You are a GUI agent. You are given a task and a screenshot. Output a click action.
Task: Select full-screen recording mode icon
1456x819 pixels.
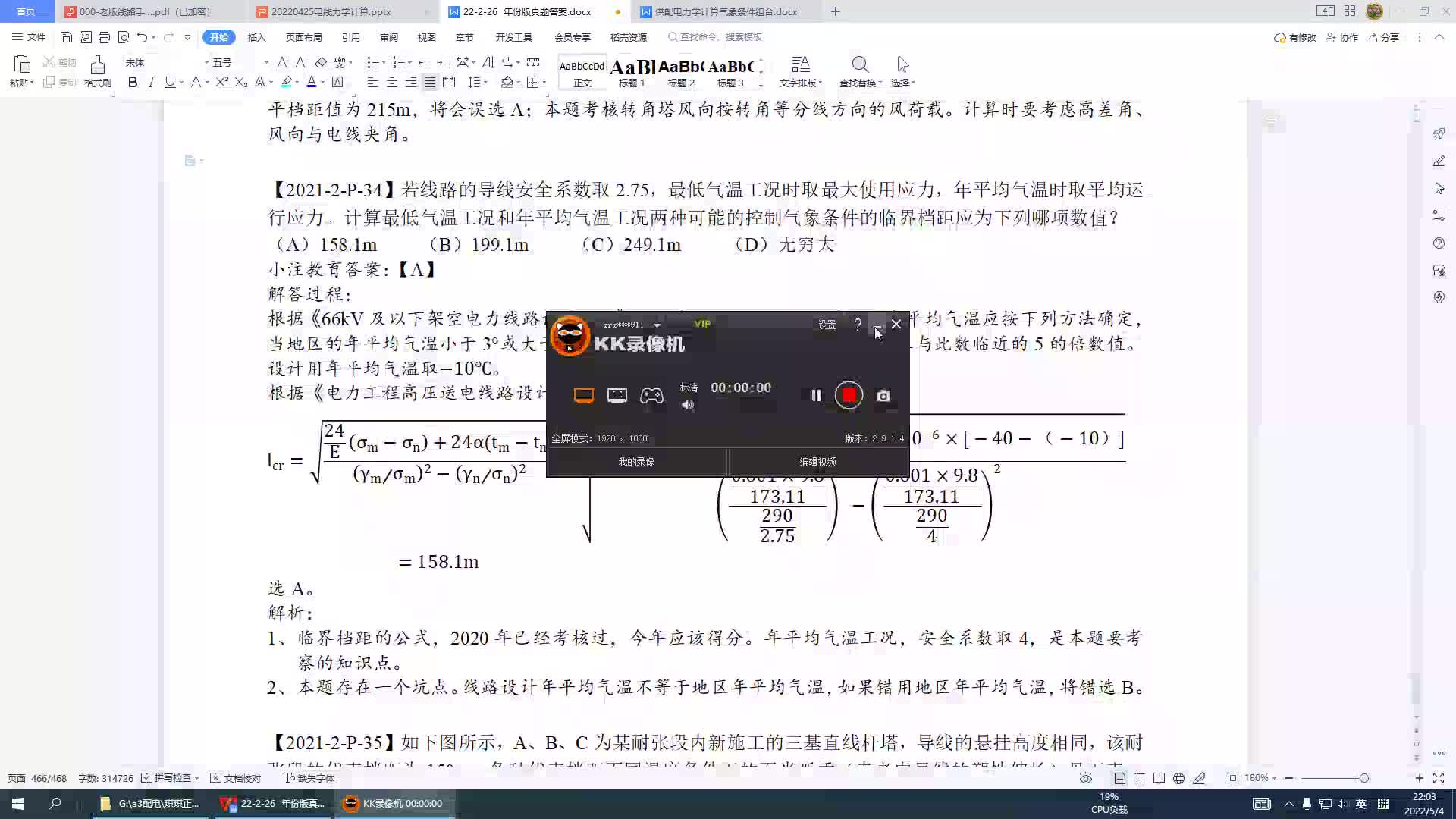click(x=583, y=396)
